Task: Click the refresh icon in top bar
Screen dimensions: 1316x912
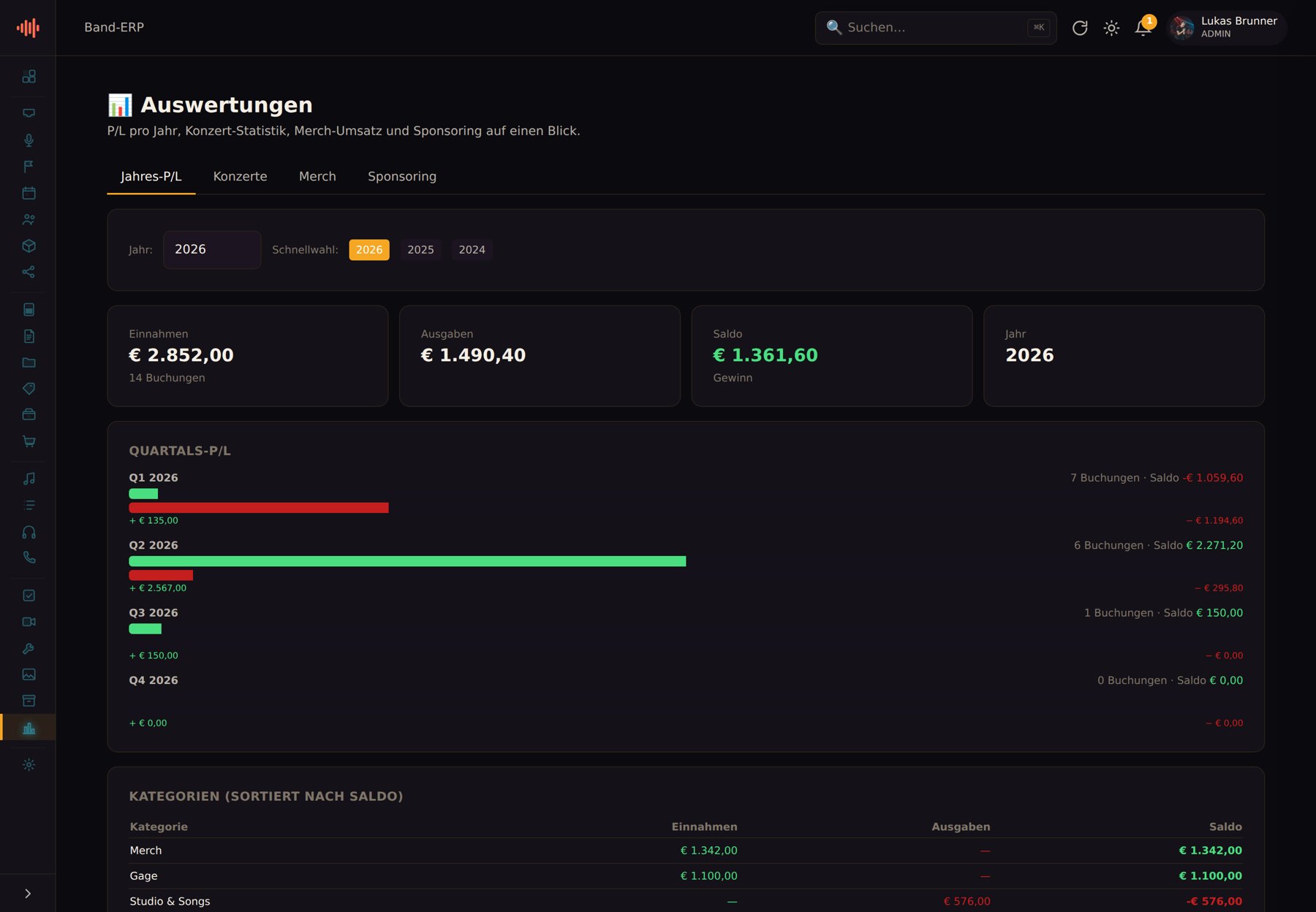Action: (1080, 28)
